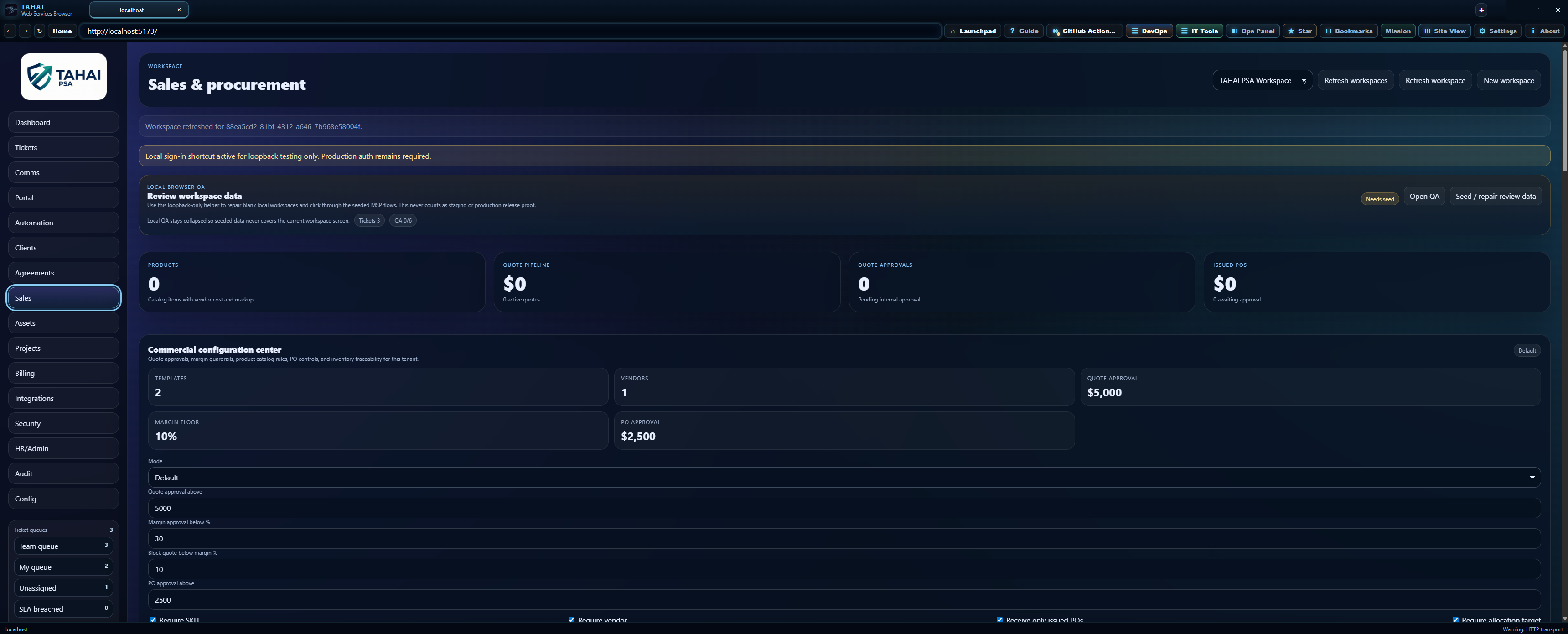Edit Block quote below margin % field
This screenshot has height=634, width=1568.
pos(844,569)
